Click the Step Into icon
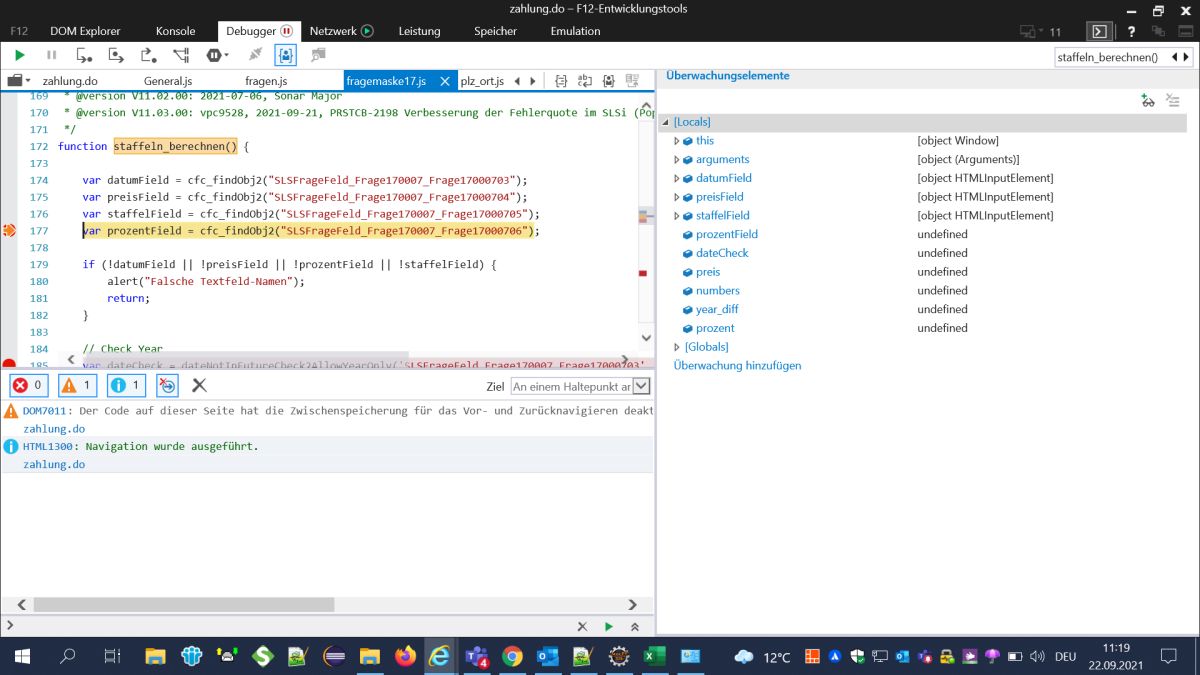Screen dimensions: 1200x675 (84, 55)
